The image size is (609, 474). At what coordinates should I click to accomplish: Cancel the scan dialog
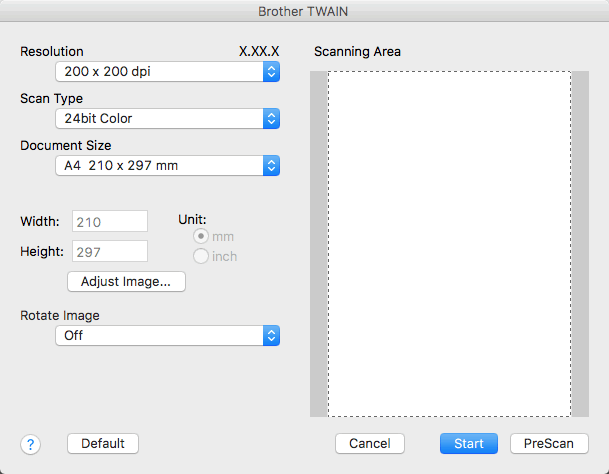[370, 444]
